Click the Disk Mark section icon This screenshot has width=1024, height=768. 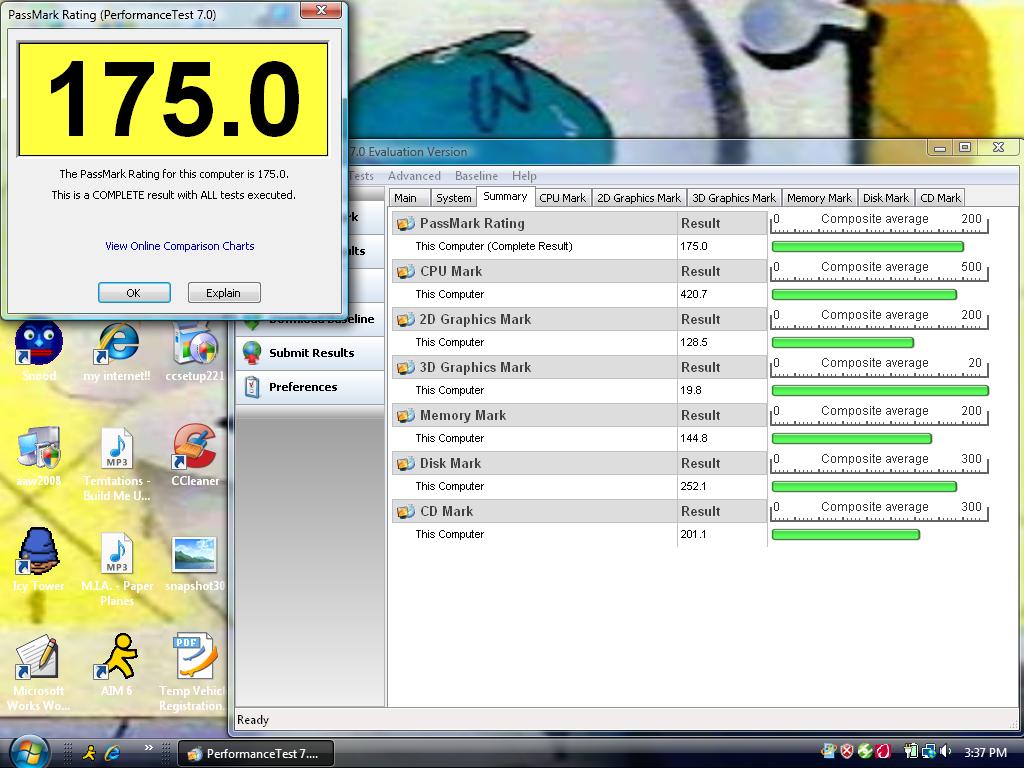(x=406, y=463)
